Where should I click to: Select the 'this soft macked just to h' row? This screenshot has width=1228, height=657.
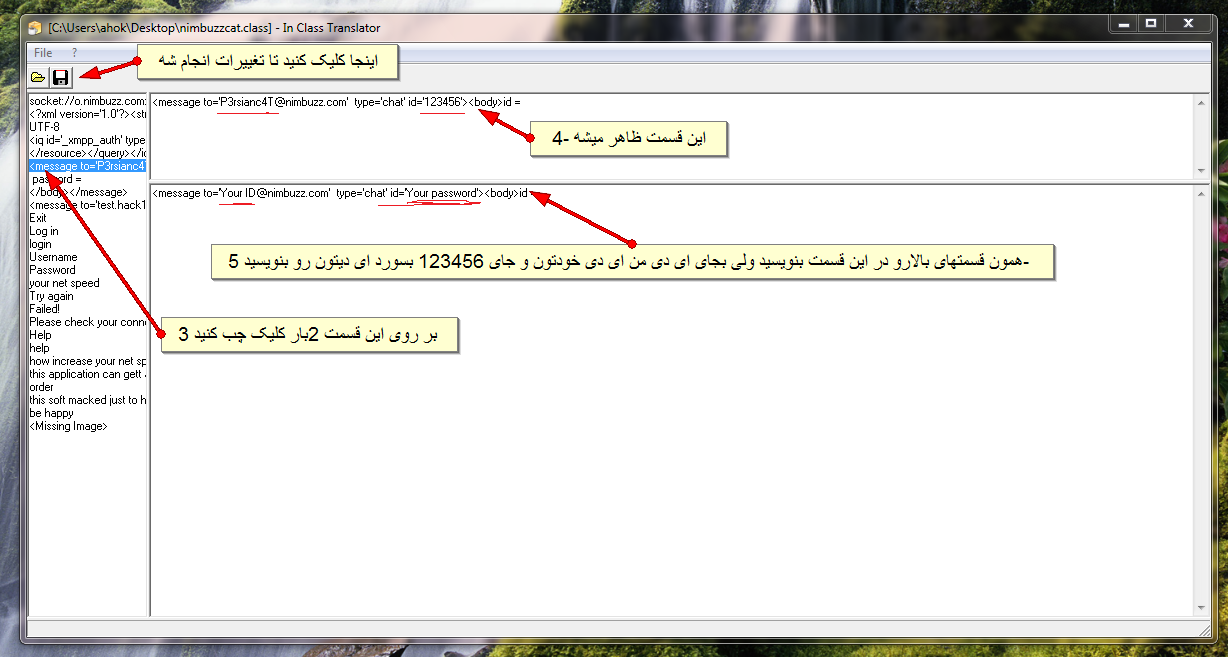click(x=88, y=400)
